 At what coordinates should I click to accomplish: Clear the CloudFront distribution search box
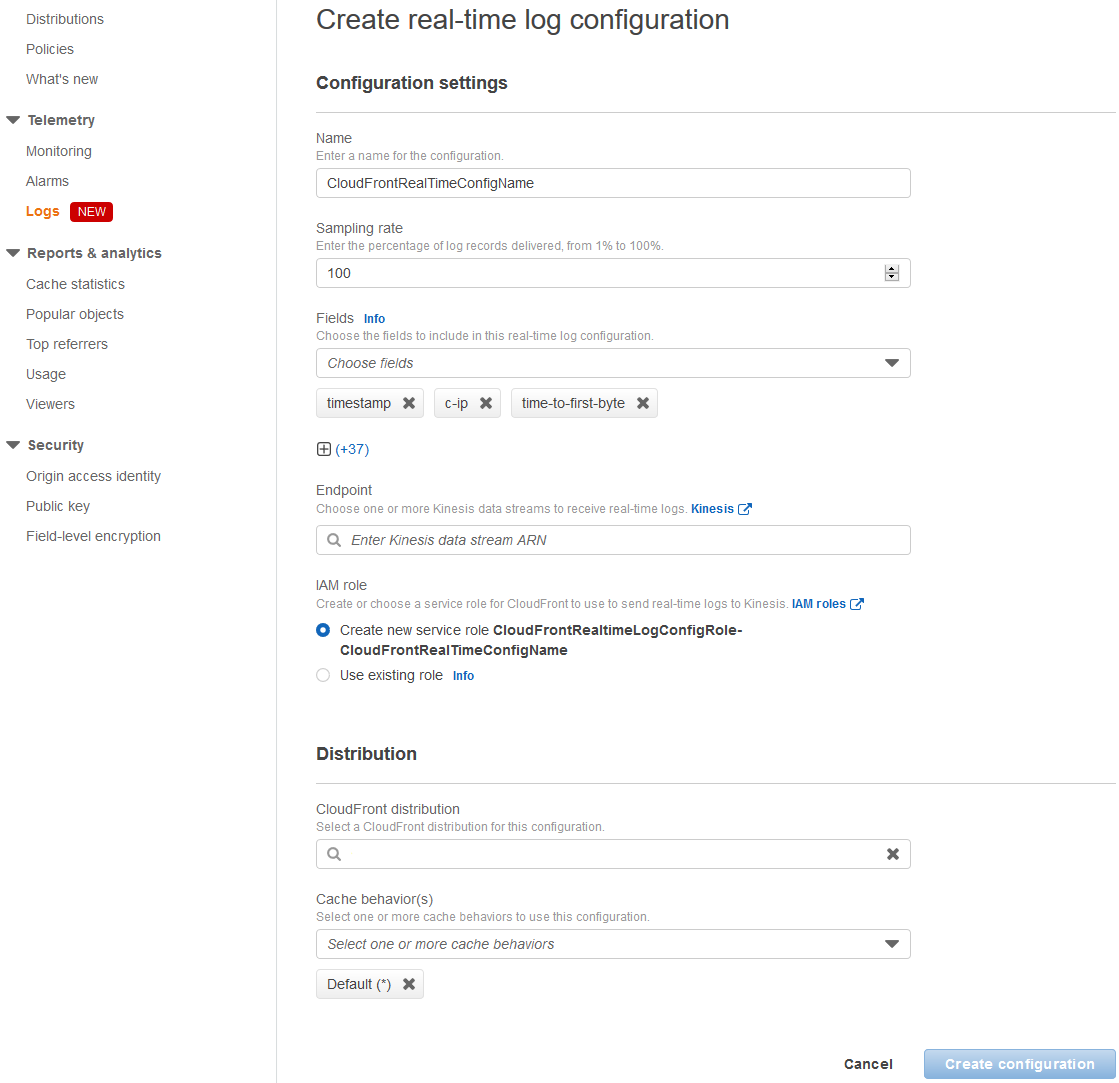click(893, 854)
